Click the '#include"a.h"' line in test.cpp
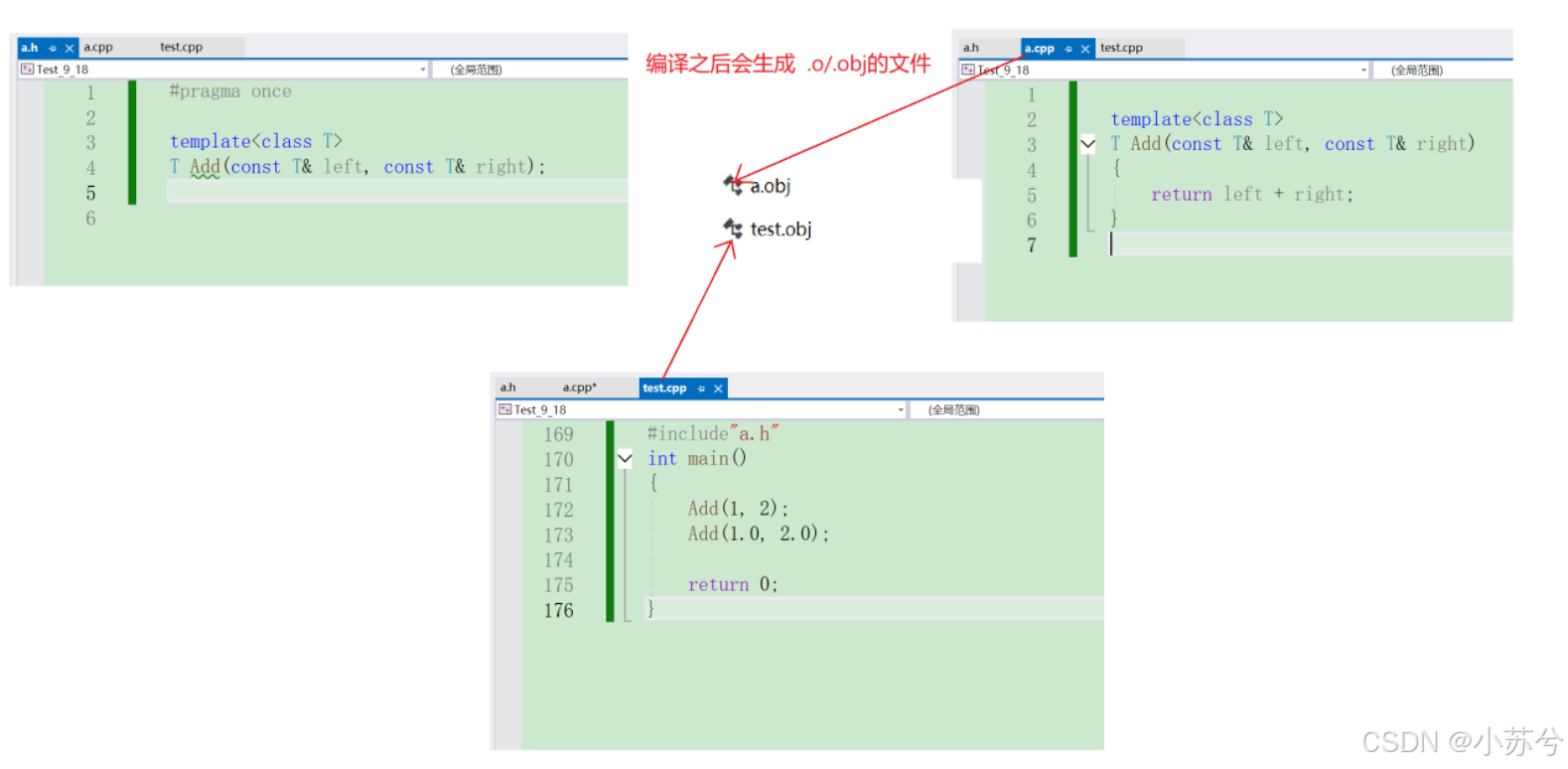 coord(713,434)
